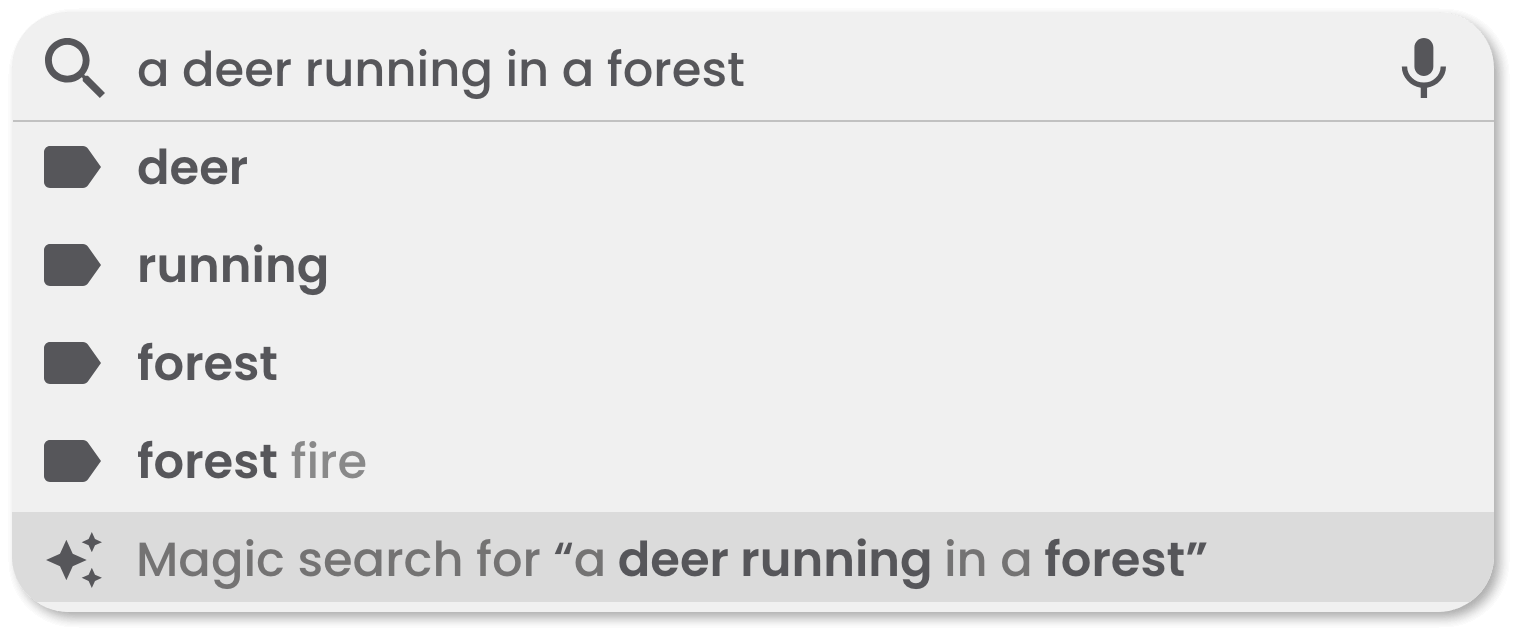Click the magnifying glass search icon

click(76, 69)
